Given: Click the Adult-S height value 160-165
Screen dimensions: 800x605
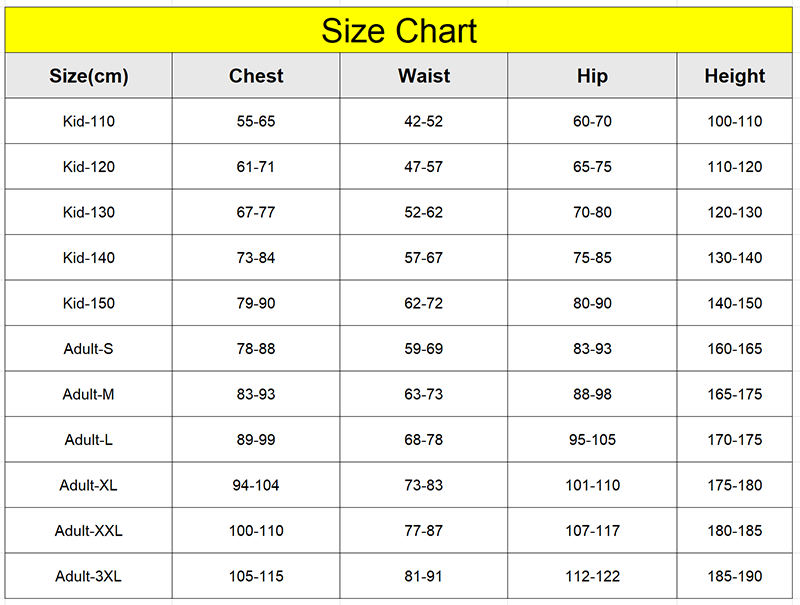Looking at the screenshot, I should pos(735,348).
